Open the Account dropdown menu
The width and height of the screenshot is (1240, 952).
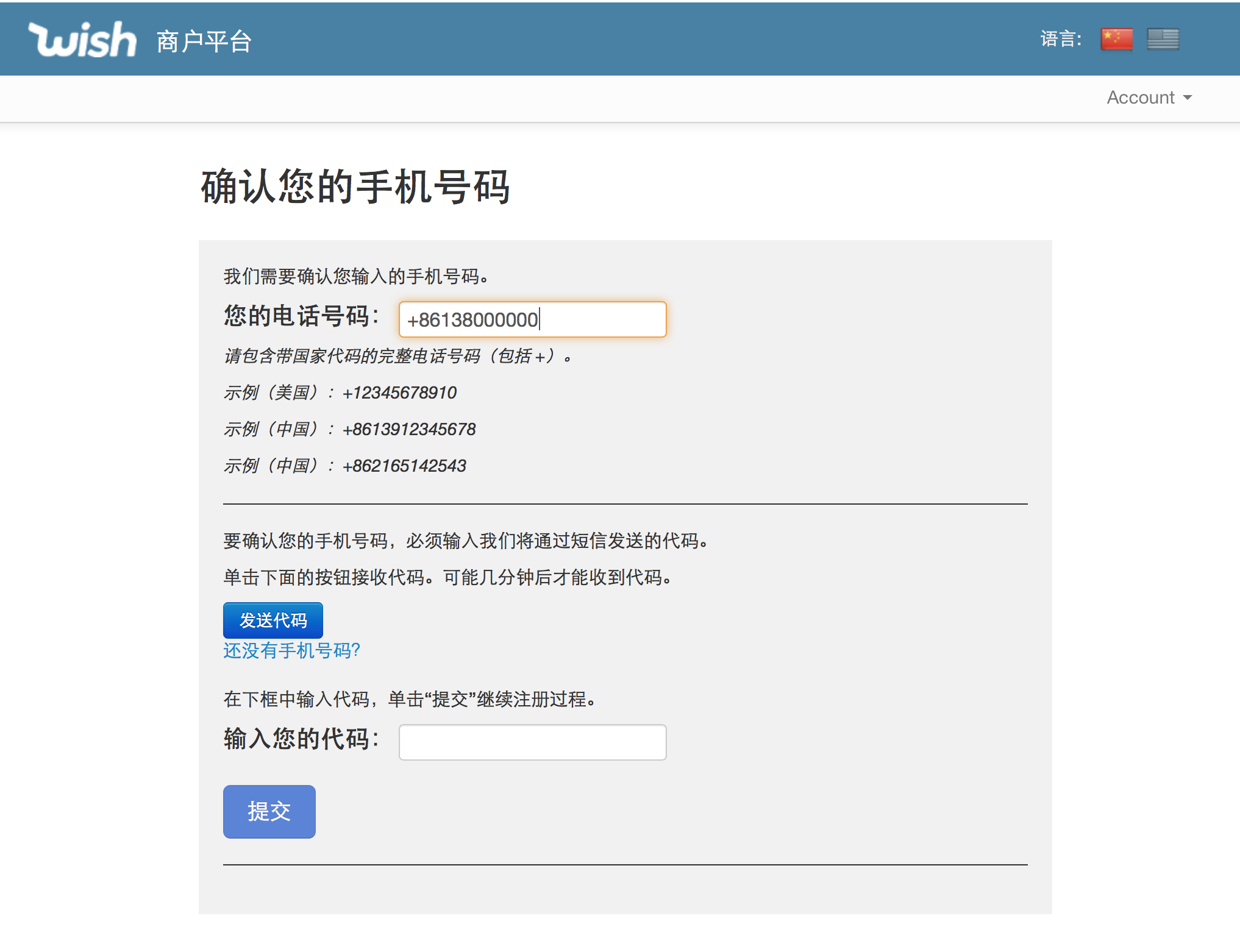[x=1149, y=98]
